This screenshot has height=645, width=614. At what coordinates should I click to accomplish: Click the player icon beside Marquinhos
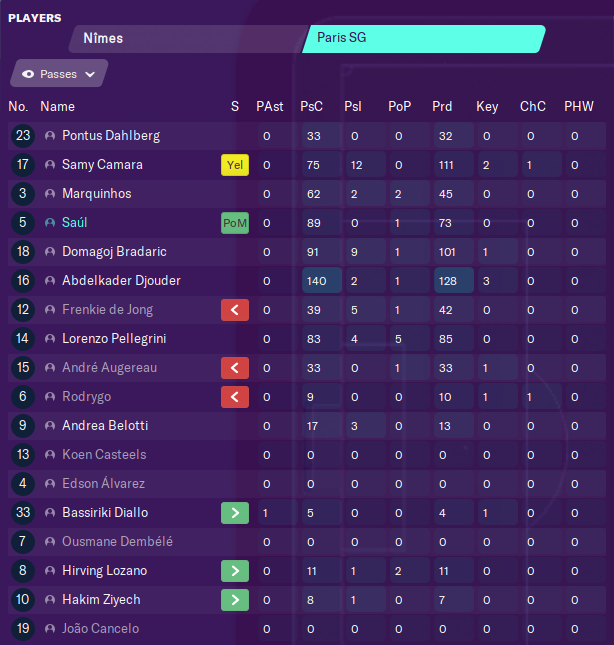(50, 194)
